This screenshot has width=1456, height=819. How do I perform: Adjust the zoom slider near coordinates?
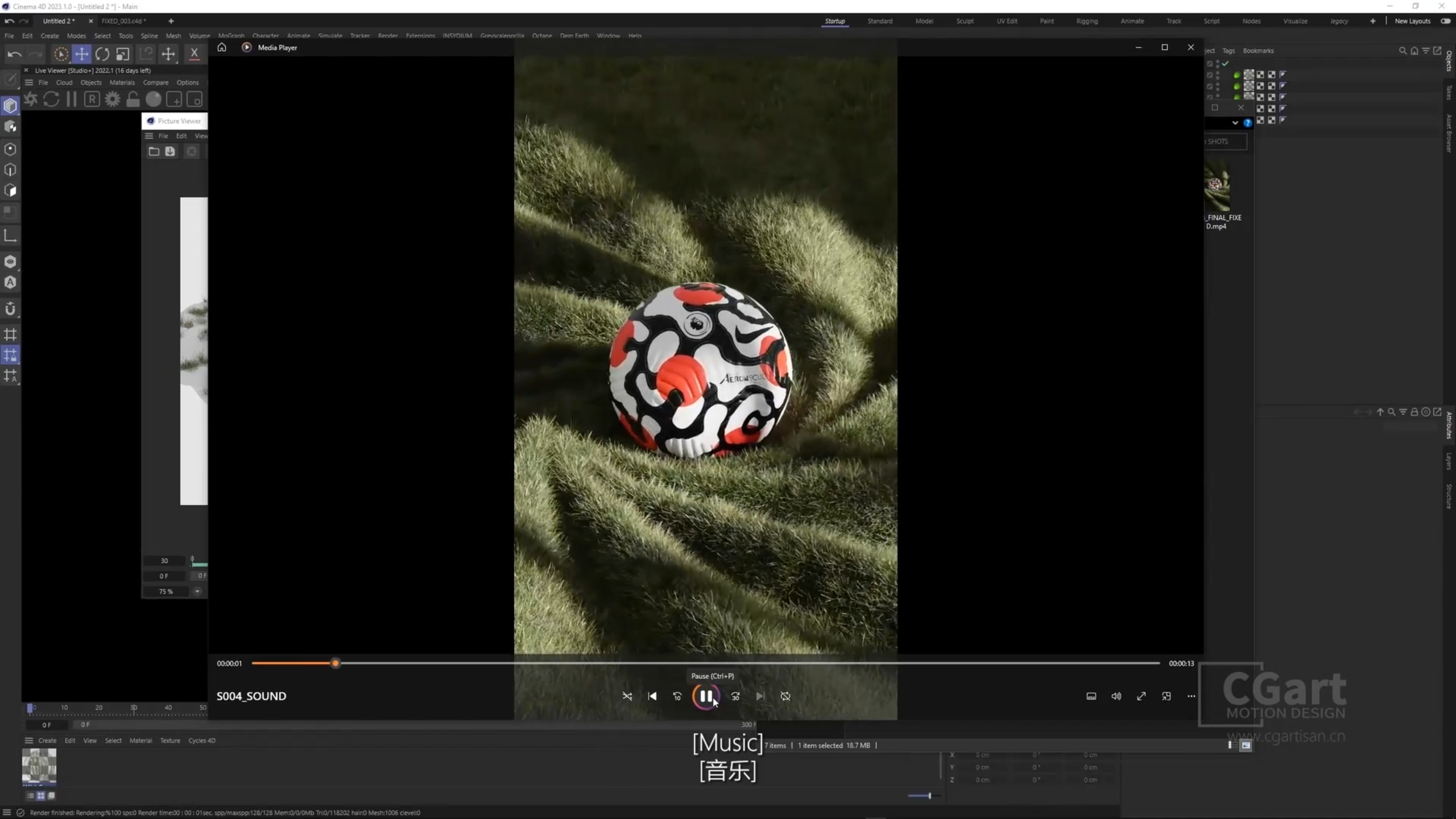pyautogui.click(x=929, y=796)
